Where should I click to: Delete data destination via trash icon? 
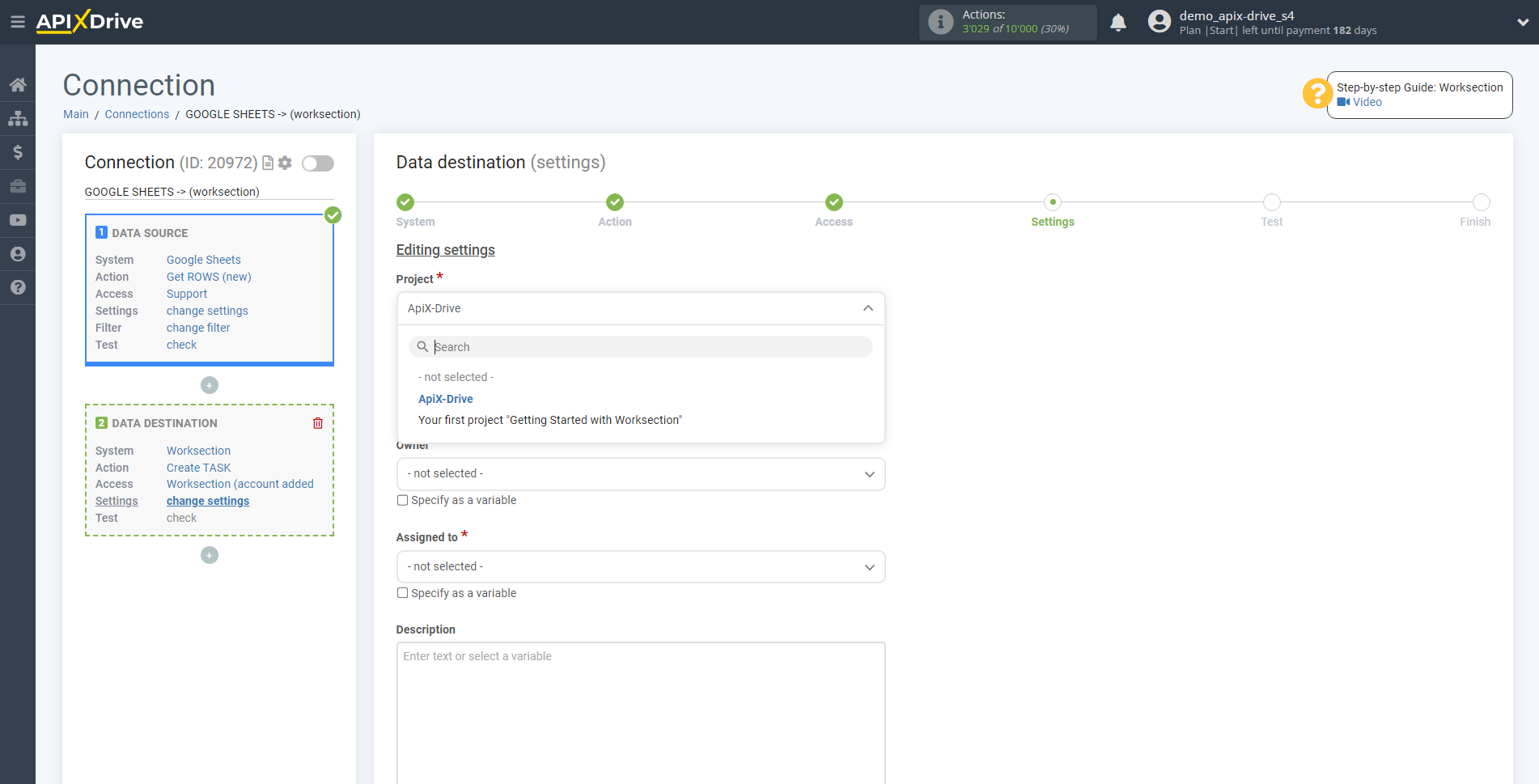click(x=318, y=423)
